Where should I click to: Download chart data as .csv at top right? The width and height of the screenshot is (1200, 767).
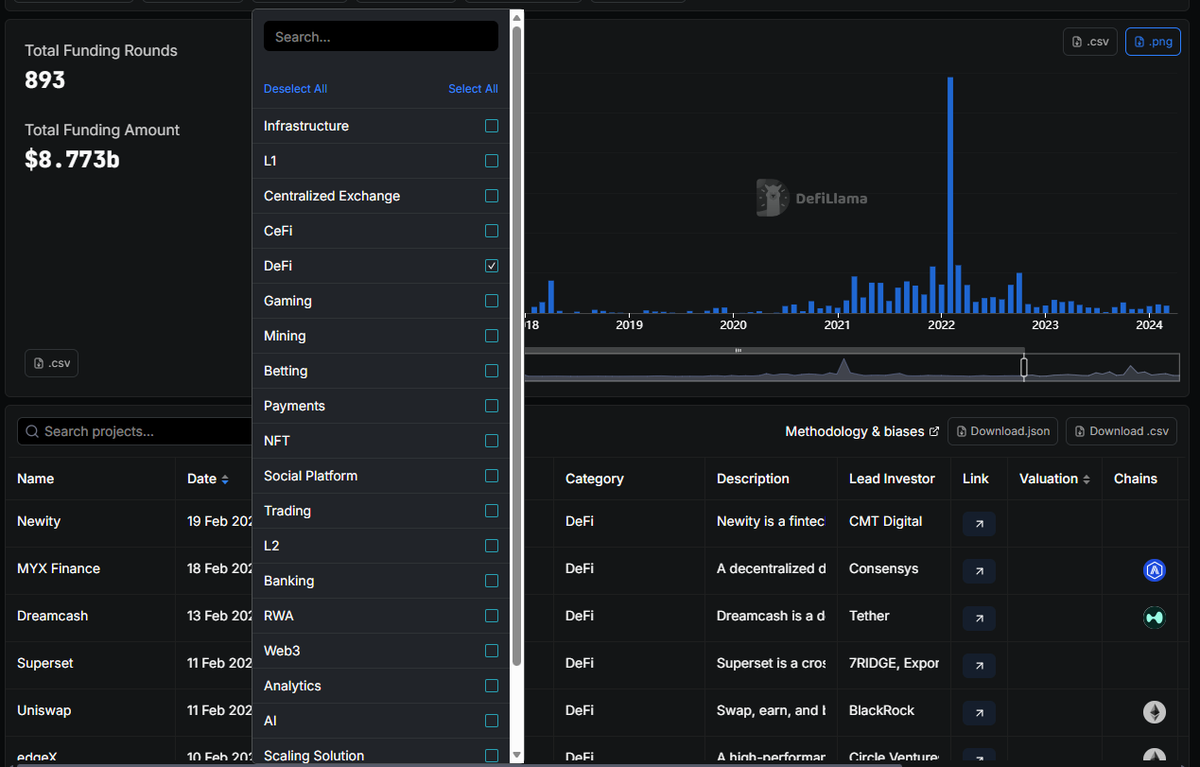(1090, 41)
